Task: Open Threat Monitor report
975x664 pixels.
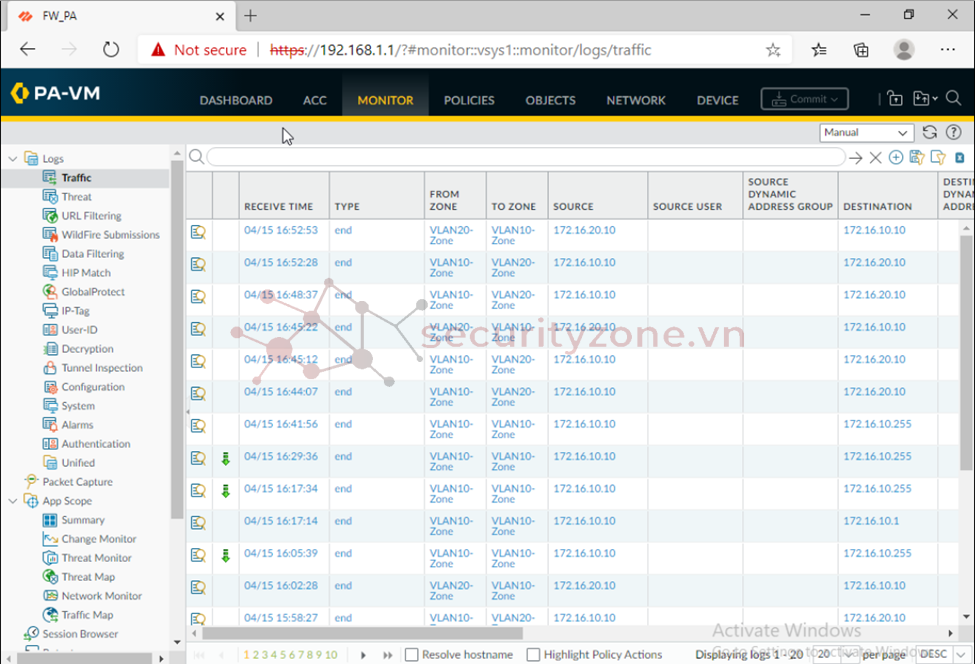Action: coord(96,558)
